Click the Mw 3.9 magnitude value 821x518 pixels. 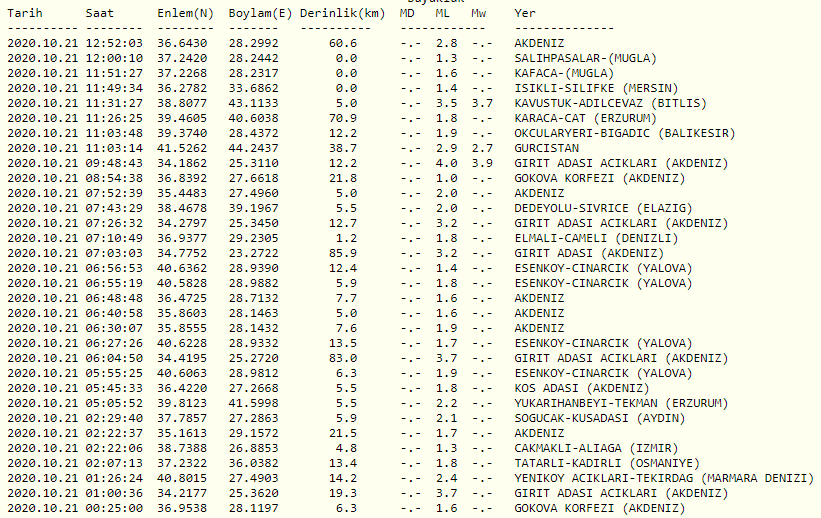point(482,163)
